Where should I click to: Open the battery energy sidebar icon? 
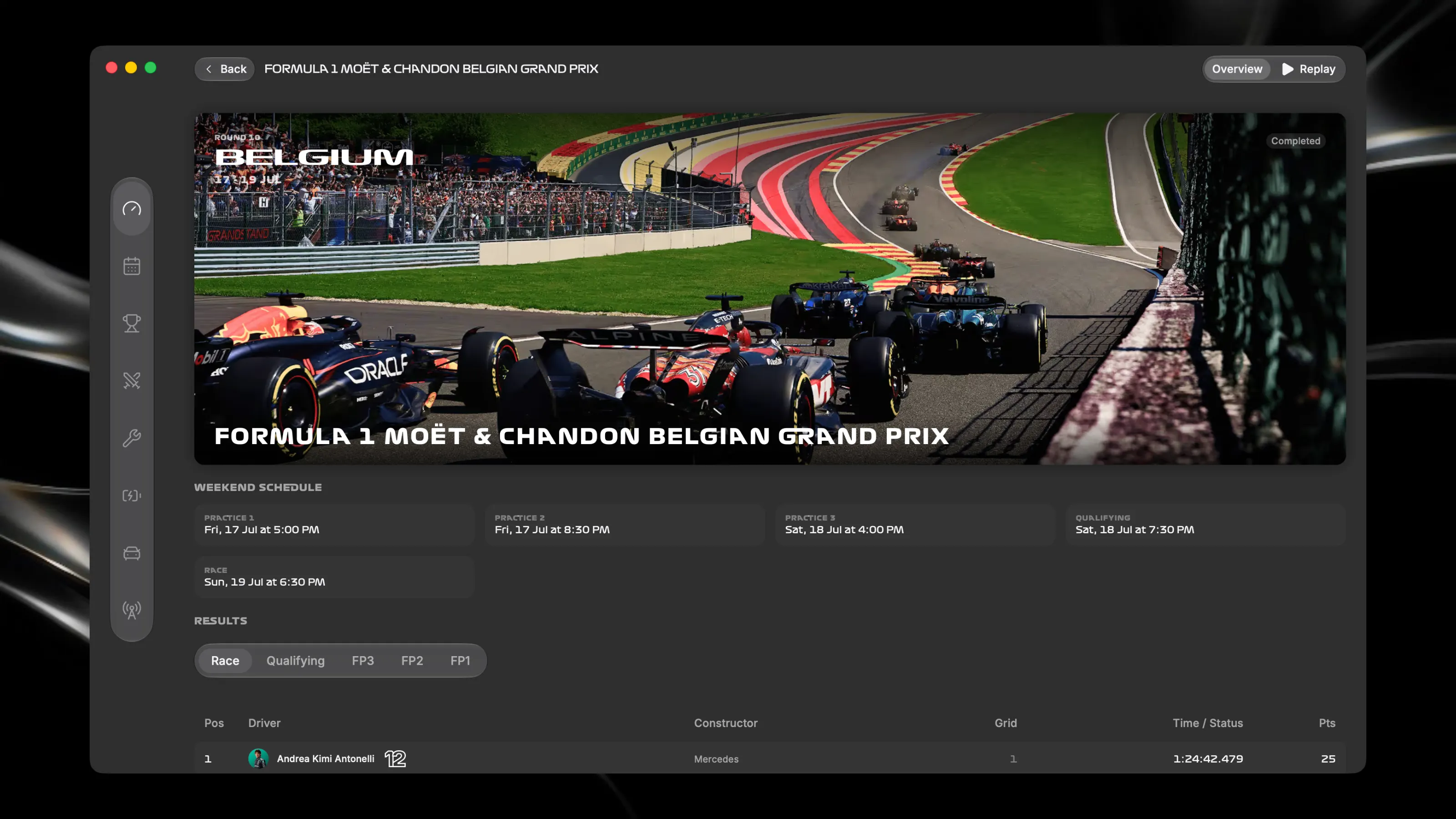[x=131, y=495]
